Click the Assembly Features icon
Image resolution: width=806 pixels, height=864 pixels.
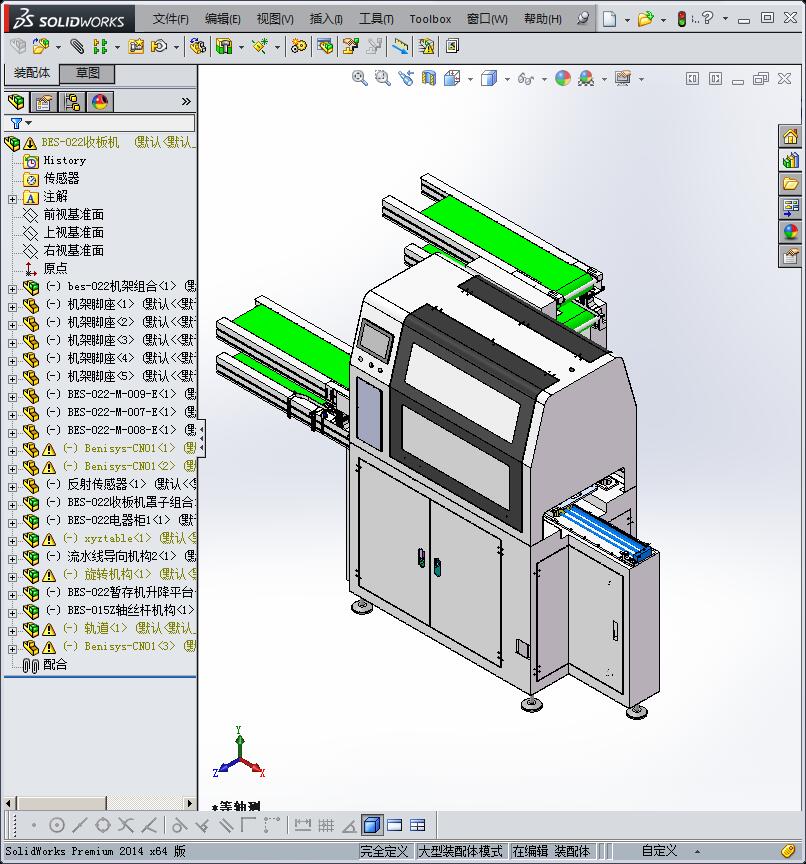tap(224, 46)
